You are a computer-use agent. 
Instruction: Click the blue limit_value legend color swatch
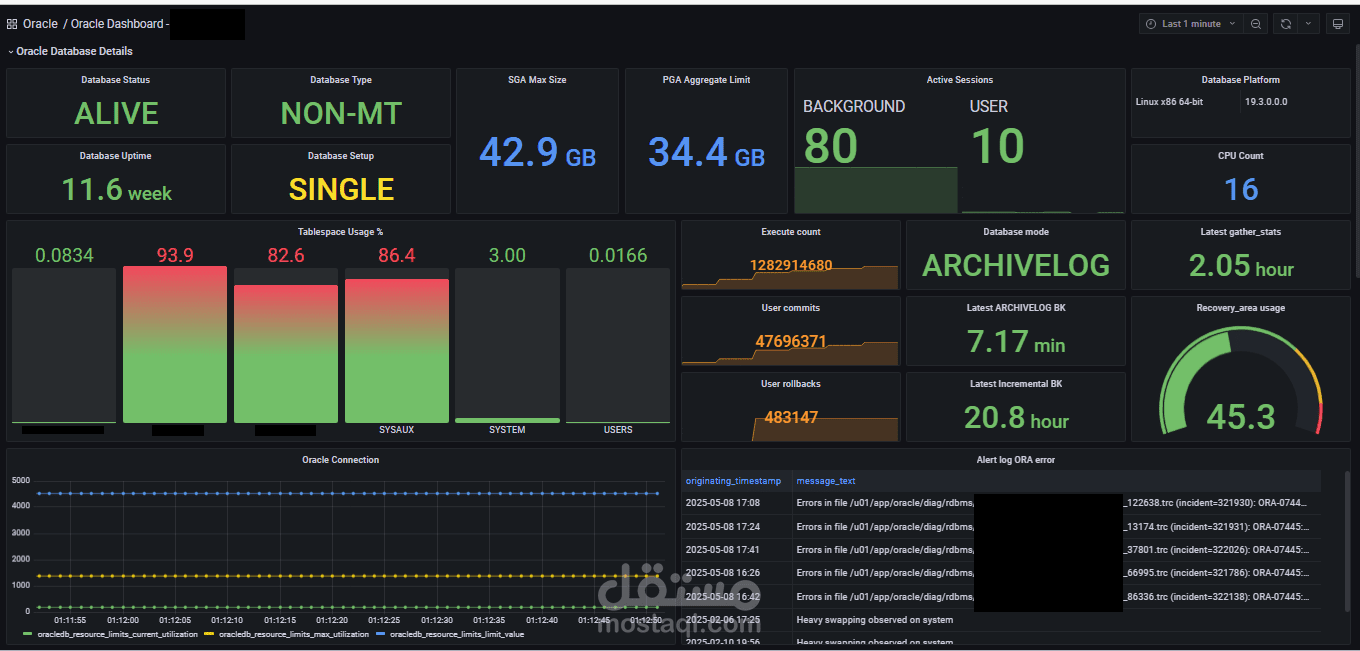[381, 635]
